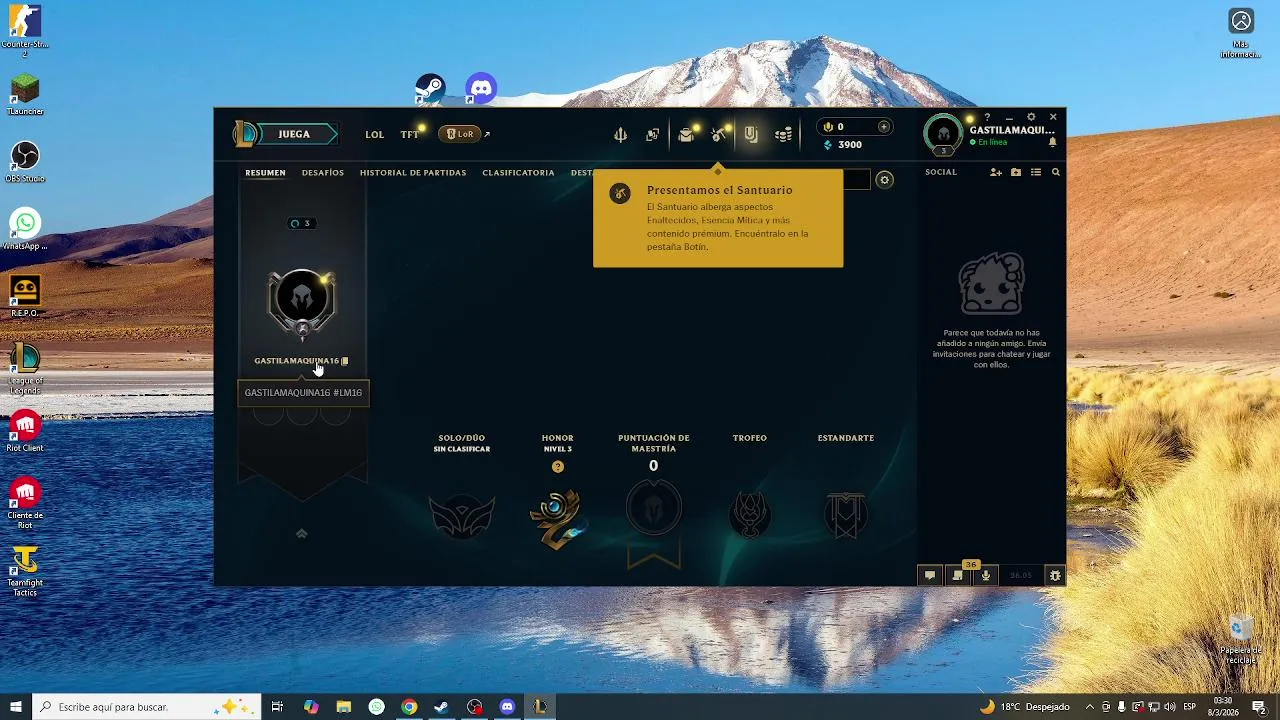Open Task View on the taskbar

coord(277,707)
